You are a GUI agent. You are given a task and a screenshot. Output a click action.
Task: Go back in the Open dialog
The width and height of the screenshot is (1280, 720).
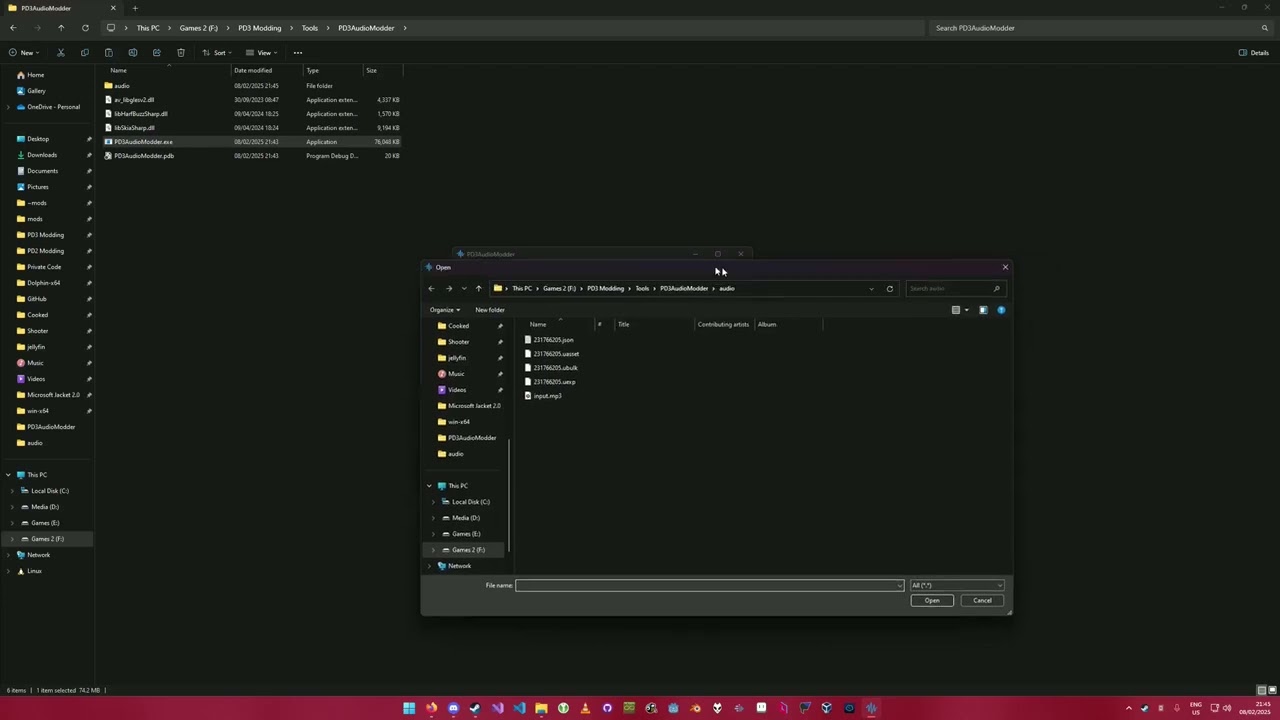pyautogui.click(x=431, y=288)
